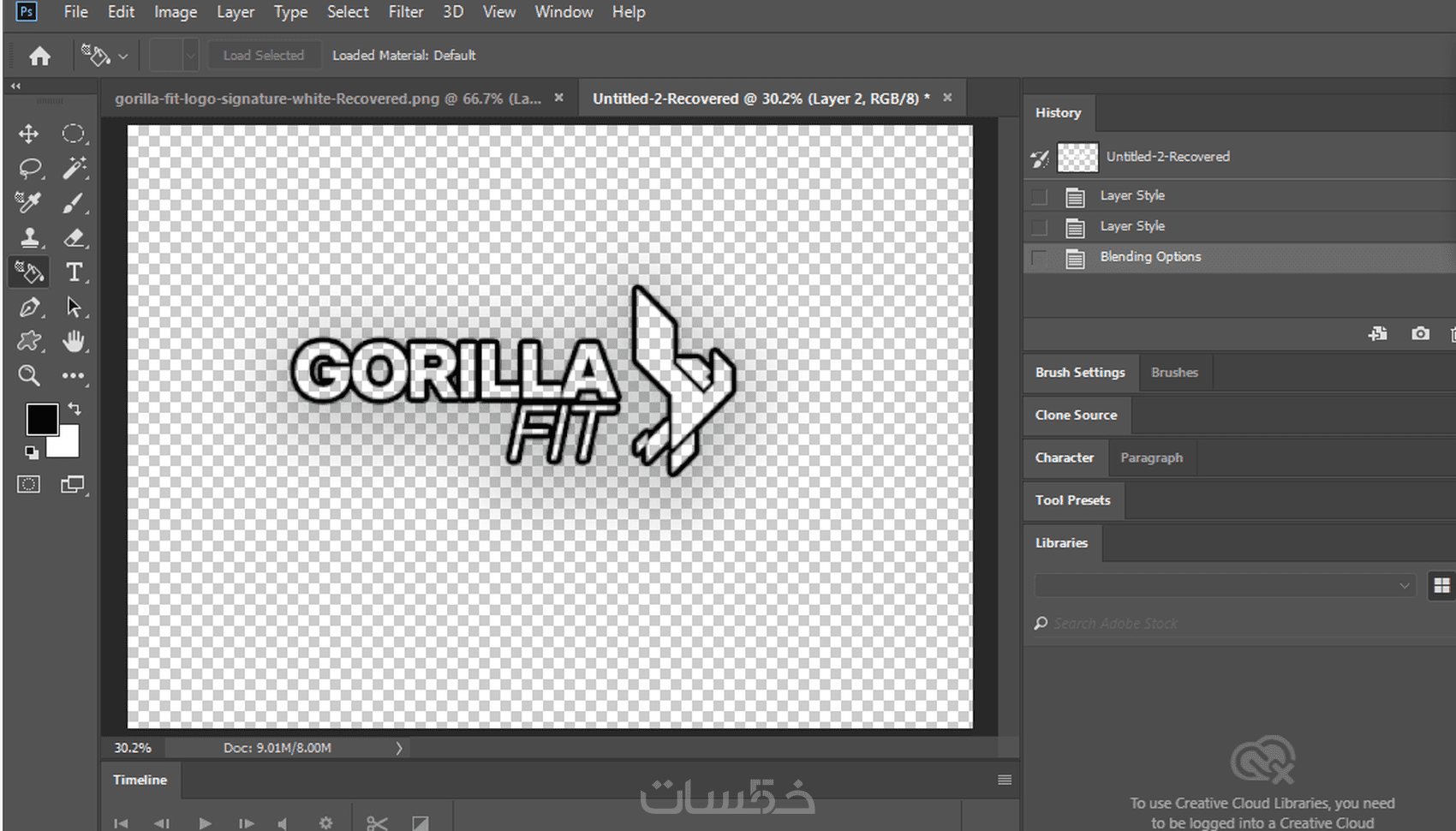The width and height of the screenshot is (1456, 831).
Task: Select the Untitled-2-Recovered snapshot thumbnail
Action: pyautogui.click(x=1077, y=158)
